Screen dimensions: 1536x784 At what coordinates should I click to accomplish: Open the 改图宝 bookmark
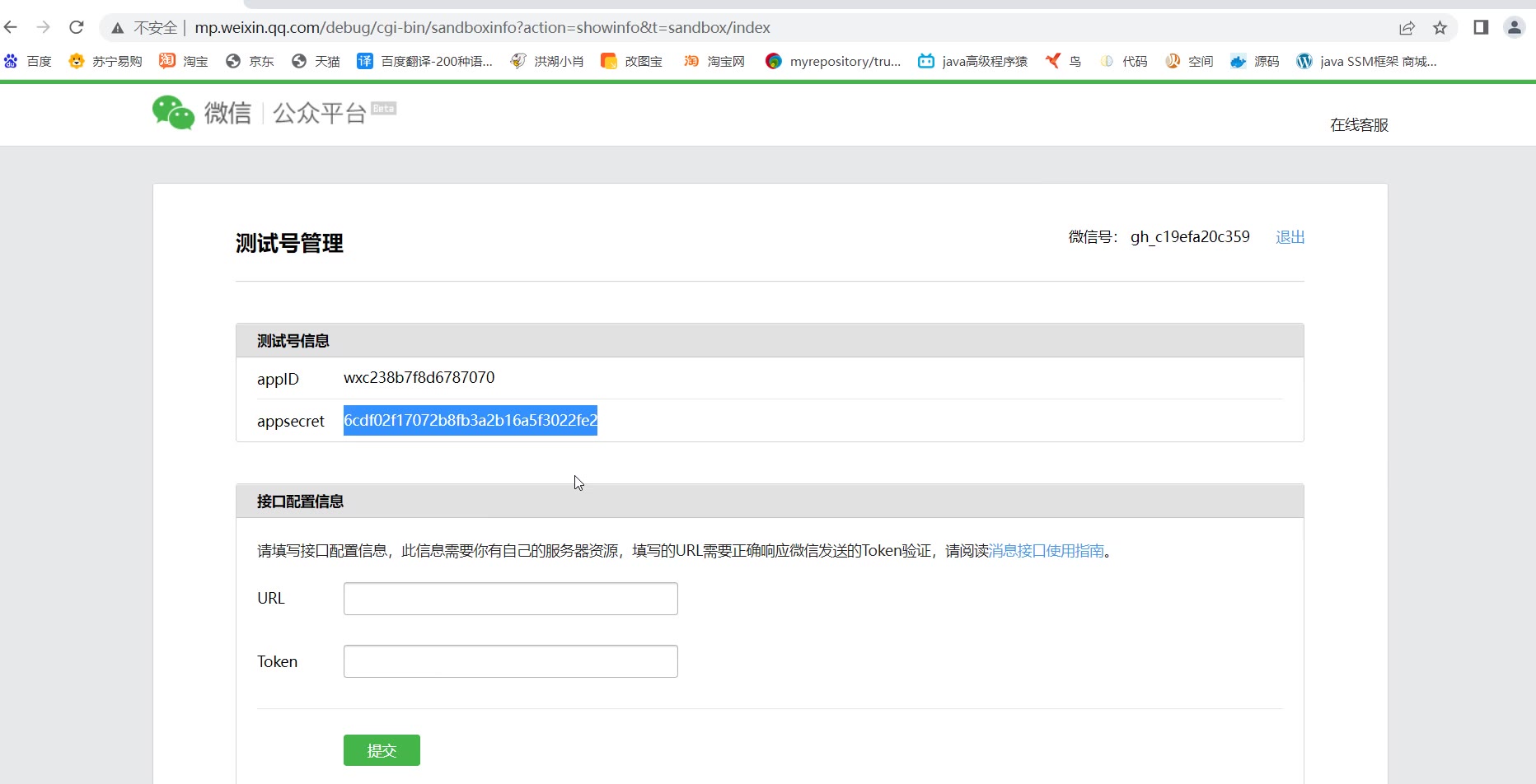point(632,61)
